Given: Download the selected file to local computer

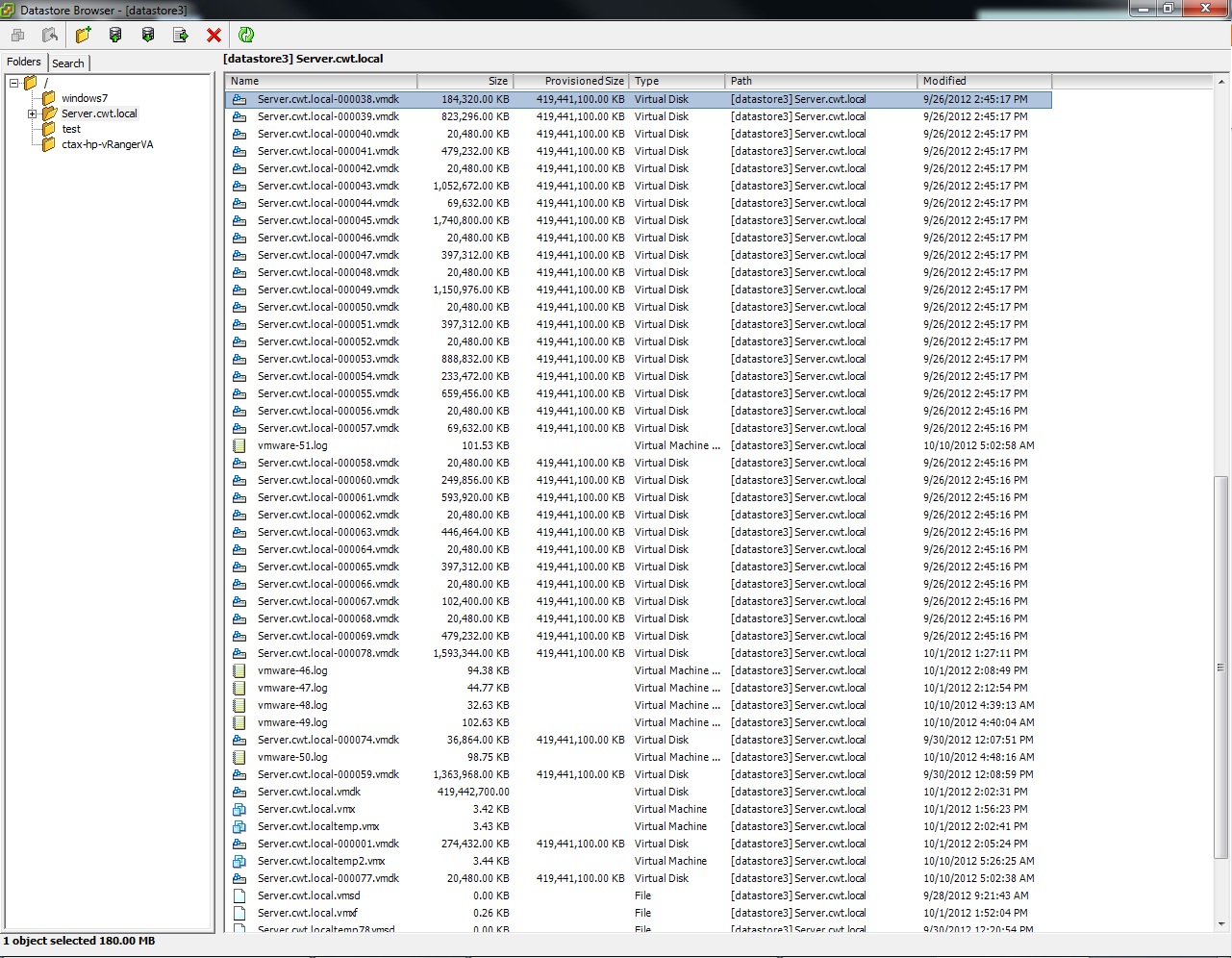Looking at the screenshot, I should [x=147, y=34].
